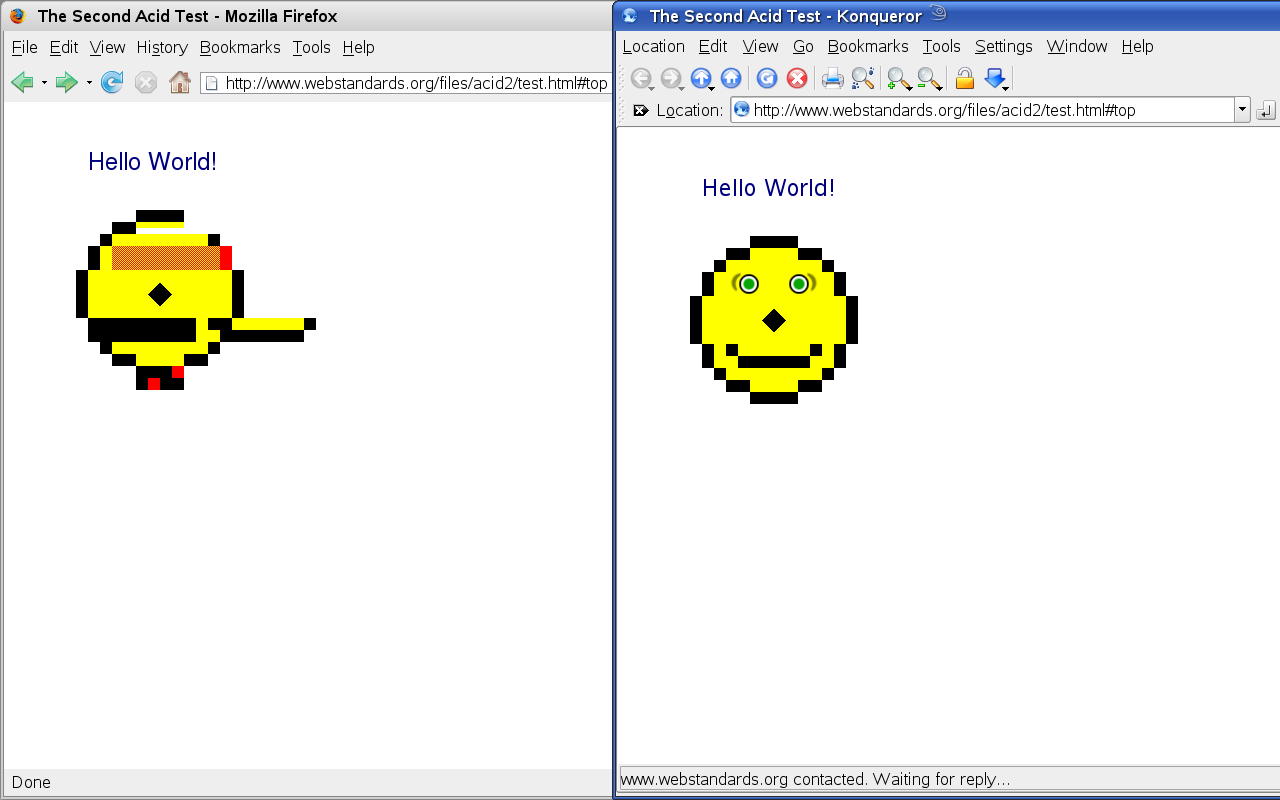
Task: Clear the Konqueror location bar
Action: point(641,110)
